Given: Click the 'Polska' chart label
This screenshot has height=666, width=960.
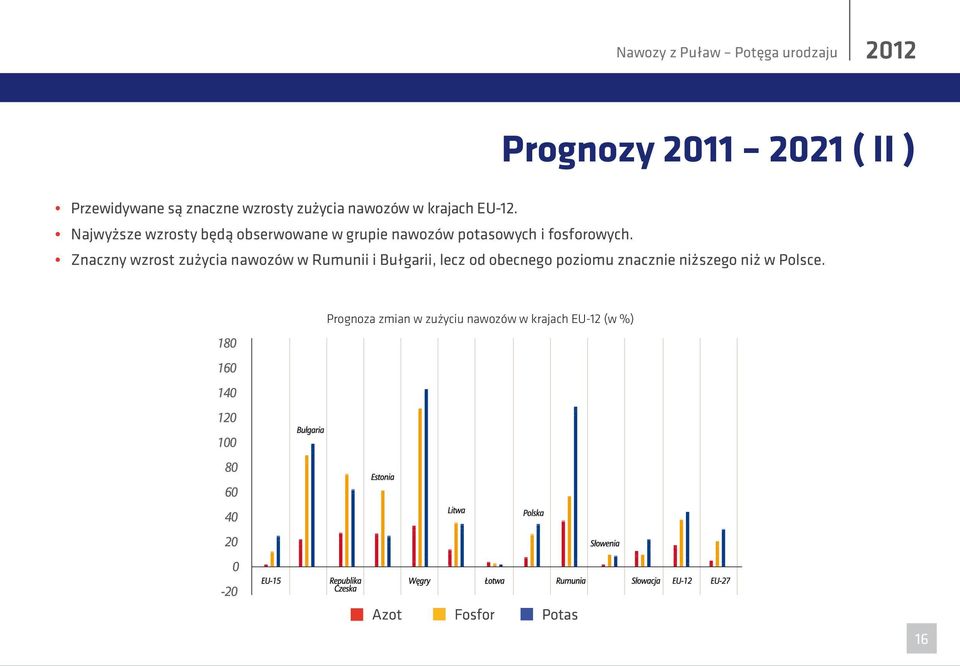Looking at the screenshot, I should pyautogui.click(x=533, y=513).
